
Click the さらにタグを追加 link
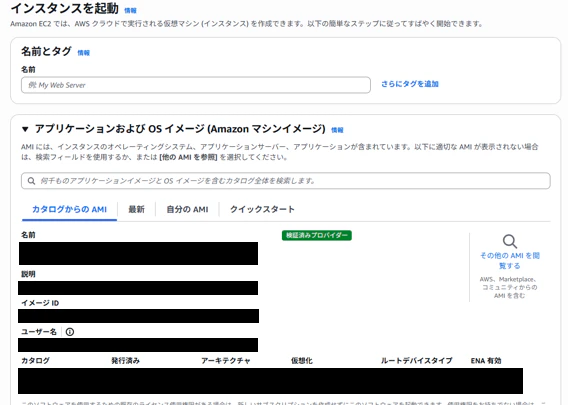tap(410, 84)
